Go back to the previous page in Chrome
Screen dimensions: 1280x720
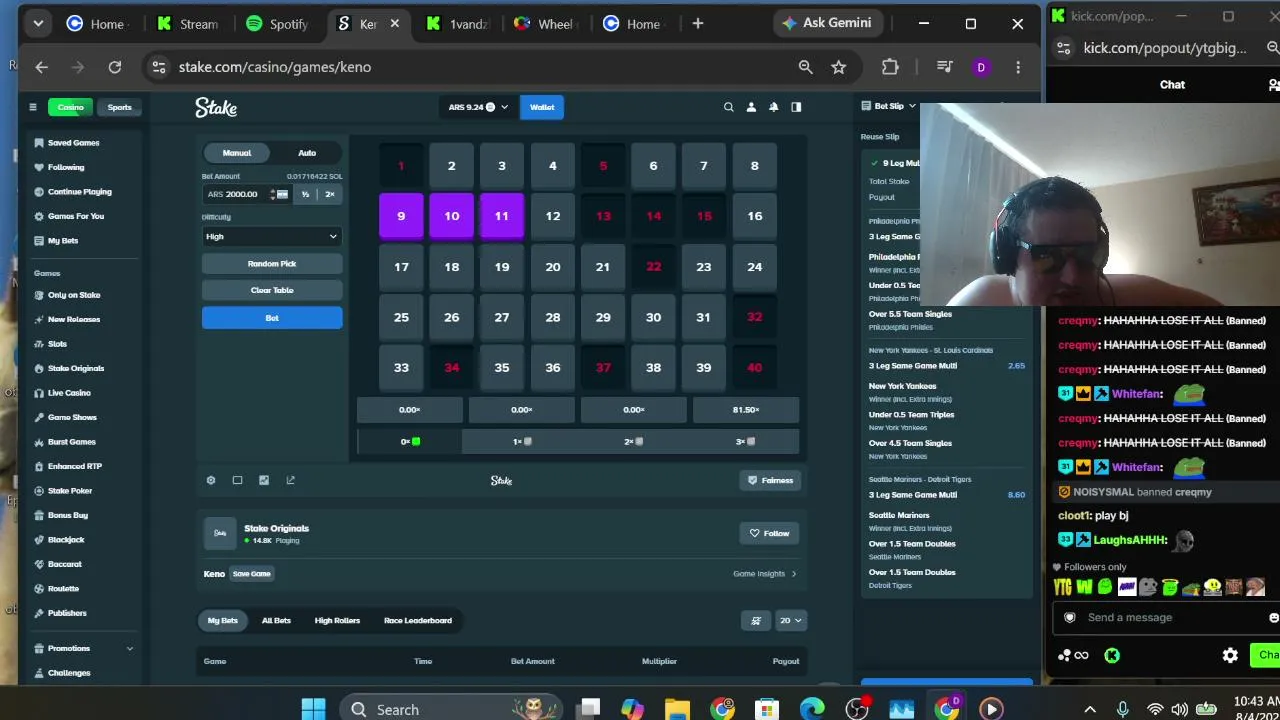tap(42, 67)
